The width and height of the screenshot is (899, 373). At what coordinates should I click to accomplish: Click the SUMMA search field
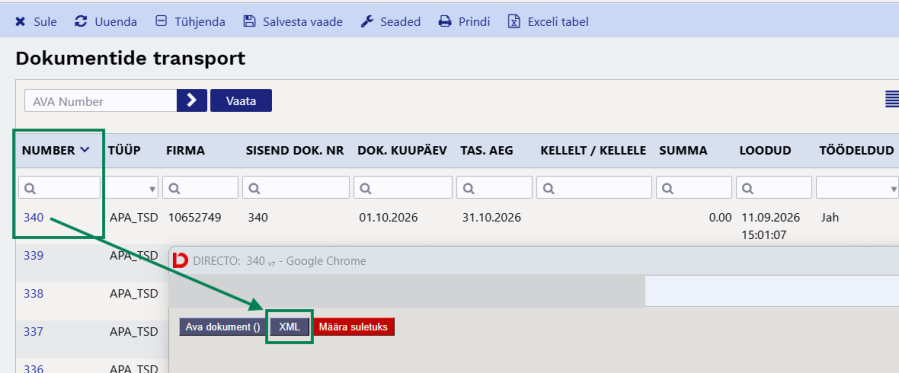tap(694, 188)
